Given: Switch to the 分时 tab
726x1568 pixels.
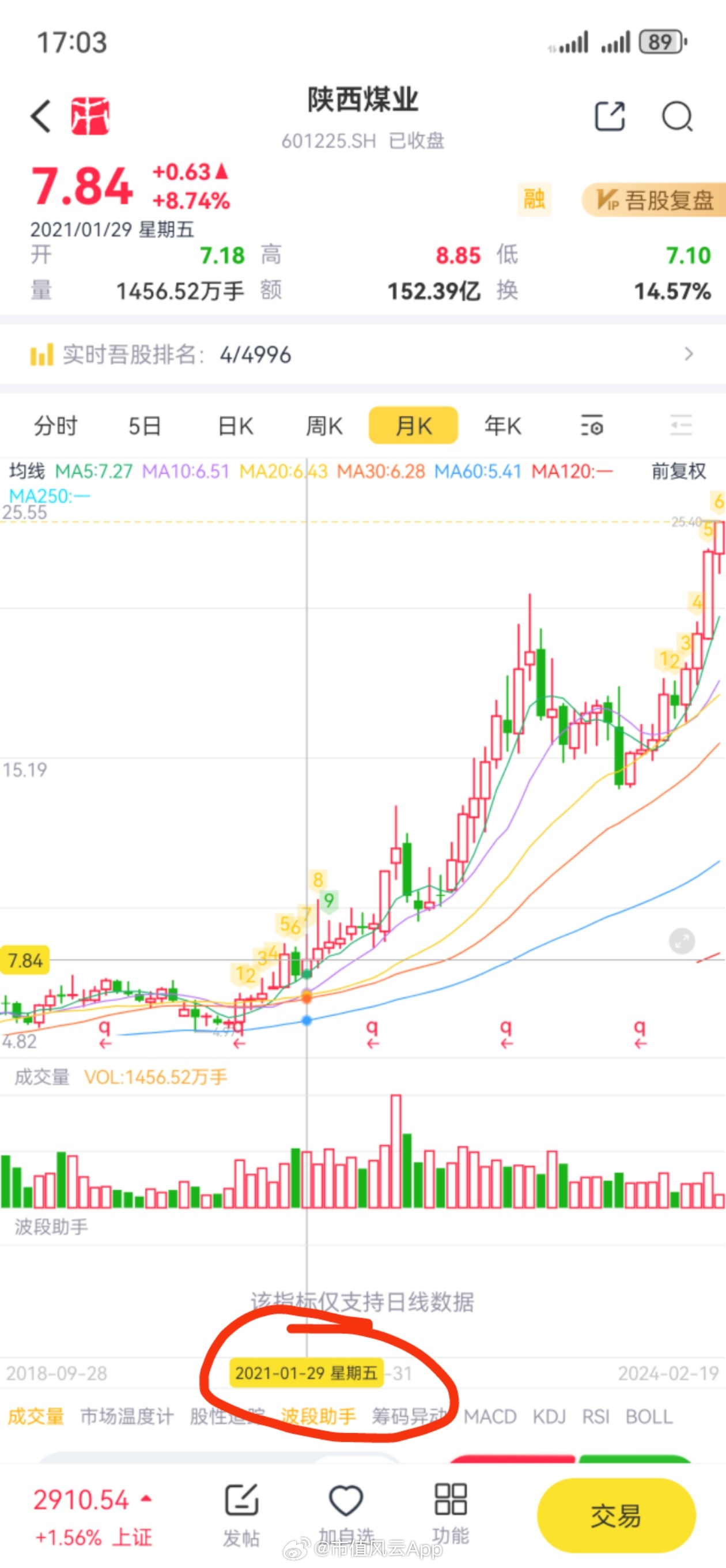Looking at the screenshot, I should coord(55,425).
